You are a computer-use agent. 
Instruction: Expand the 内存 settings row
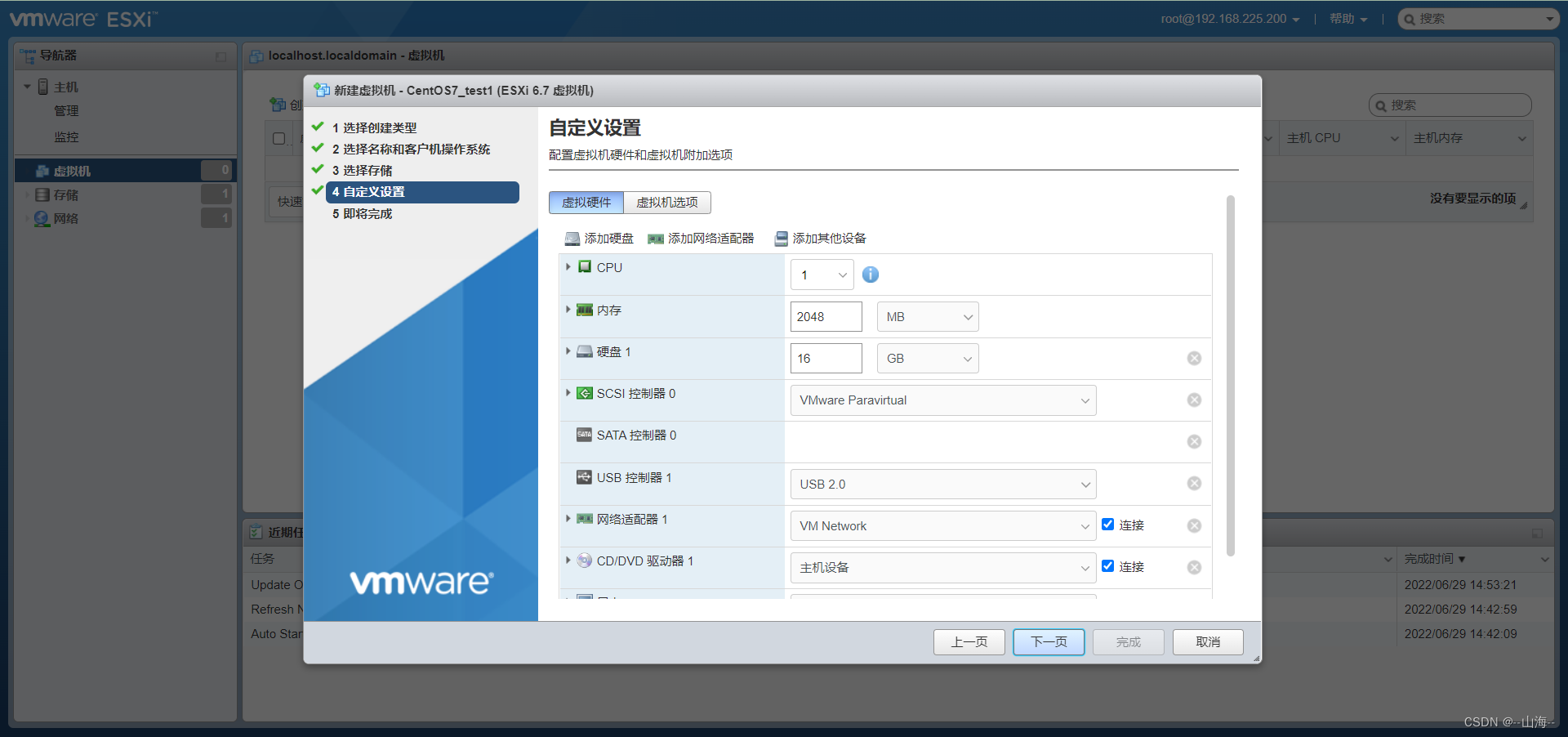pyautogui.click(x=568, y=310)
